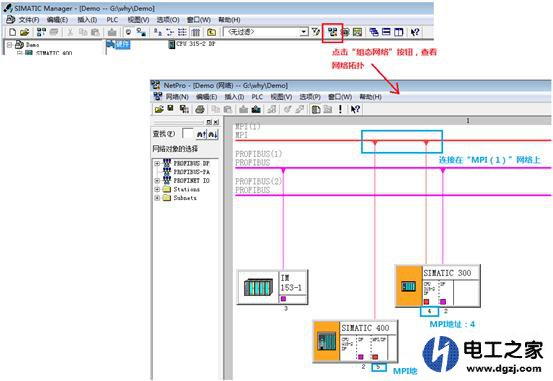Click the printer icon in NetPro toolbar
The image size is (553, 381).
pyautogui.click(x=200, y=109)
